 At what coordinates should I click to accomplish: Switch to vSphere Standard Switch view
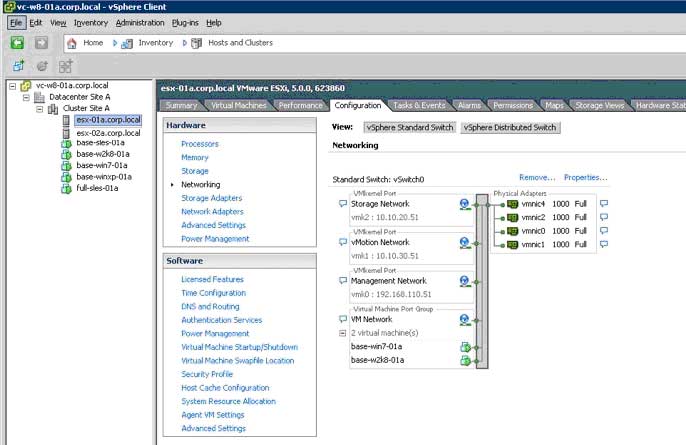(410, 127)
